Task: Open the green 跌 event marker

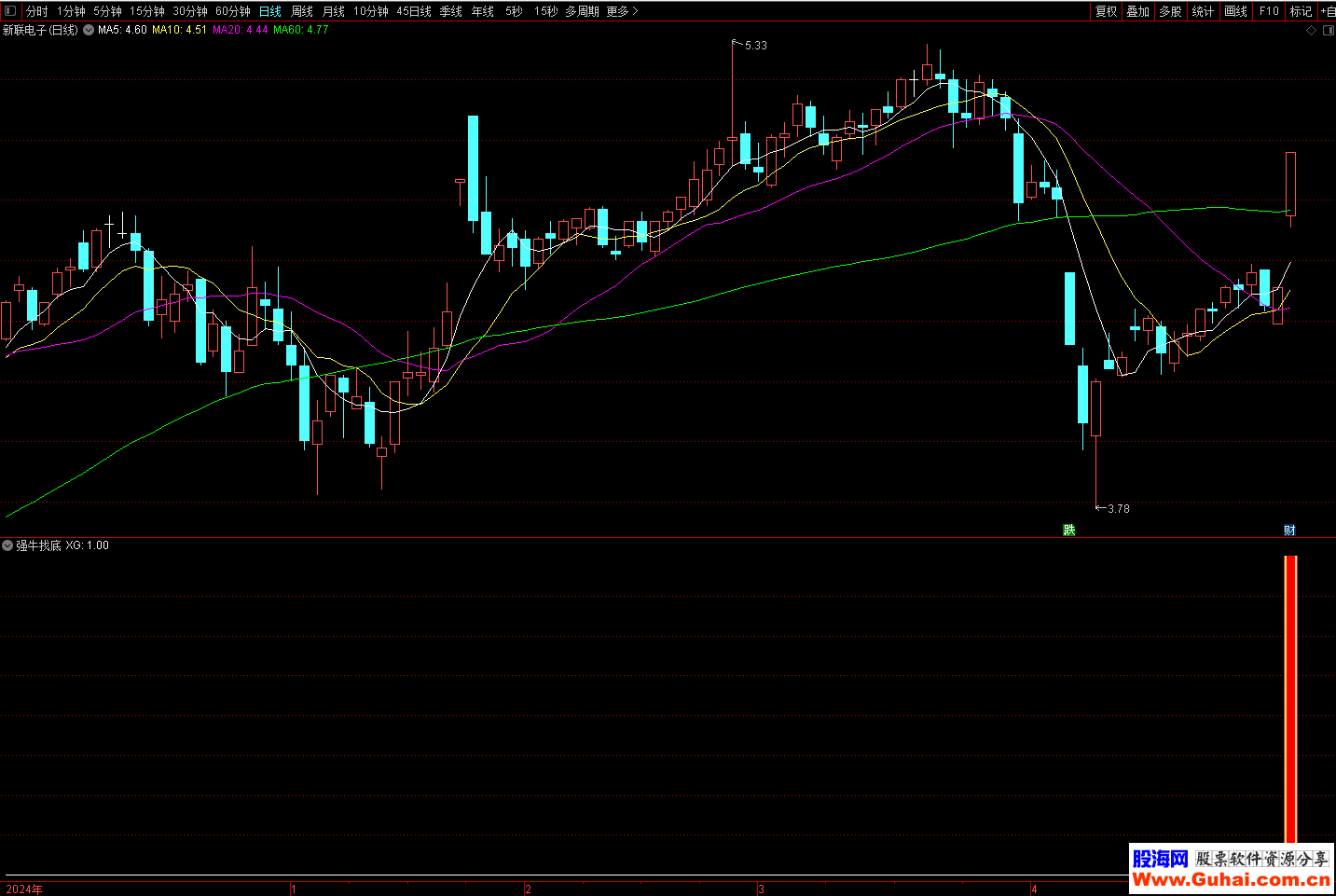Action: click(x=1069, y=530)
